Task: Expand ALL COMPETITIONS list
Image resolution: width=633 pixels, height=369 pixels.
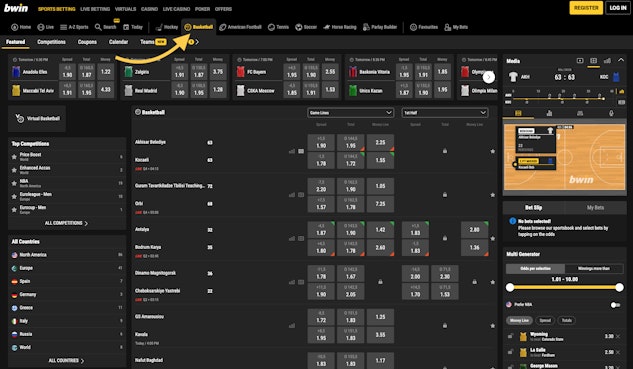Action: pos(67,223)
